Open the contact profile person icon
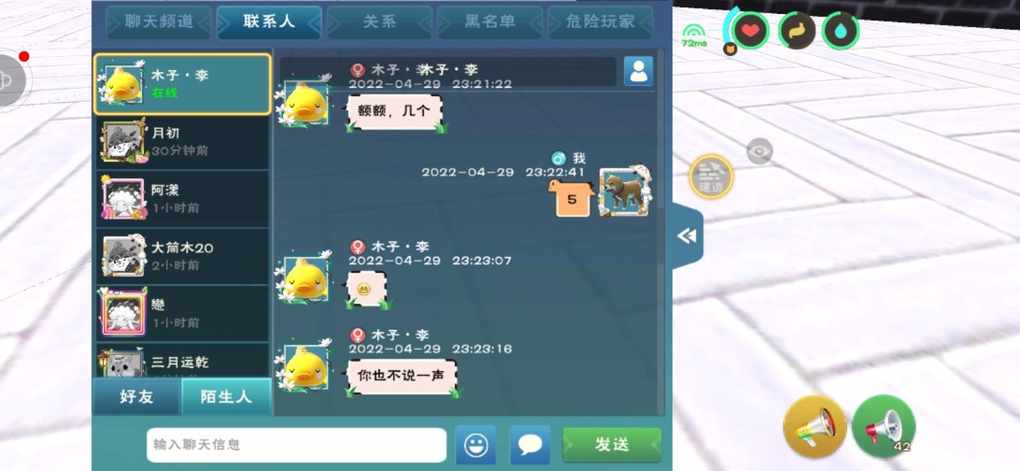Screen dimensions: 1020x471 (638, 71)
